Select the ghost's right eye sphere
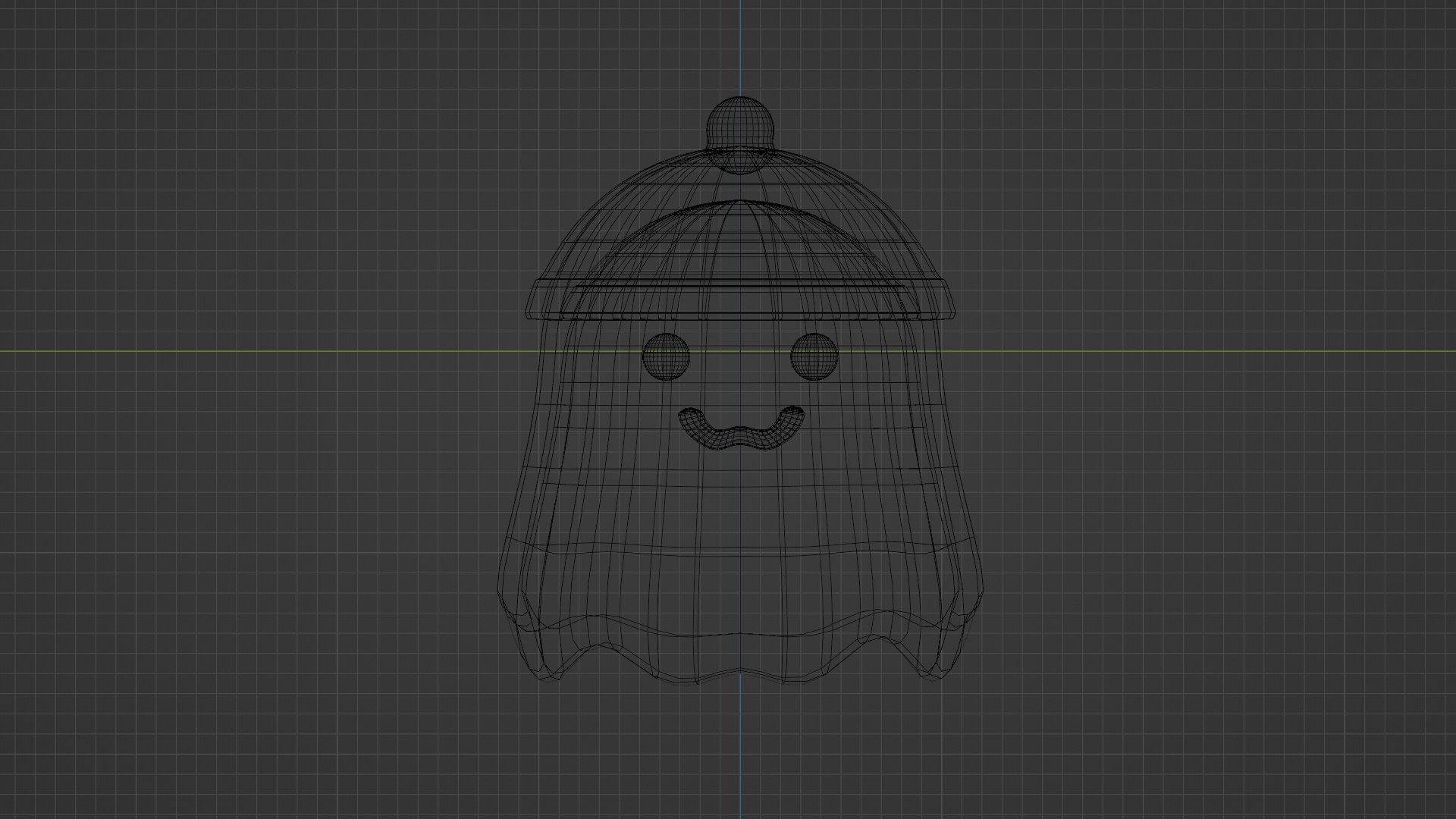This screenshot has width=1456, height=819. 814,356
